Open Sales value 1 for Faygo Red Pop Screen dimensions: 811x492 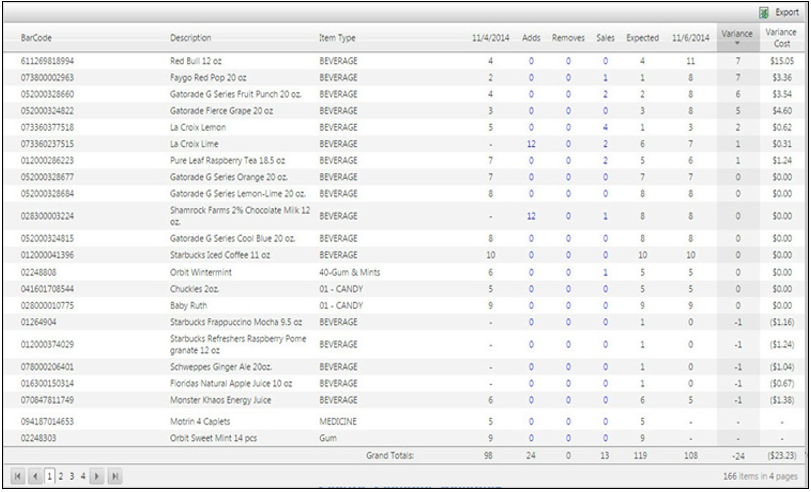(605, 78)
